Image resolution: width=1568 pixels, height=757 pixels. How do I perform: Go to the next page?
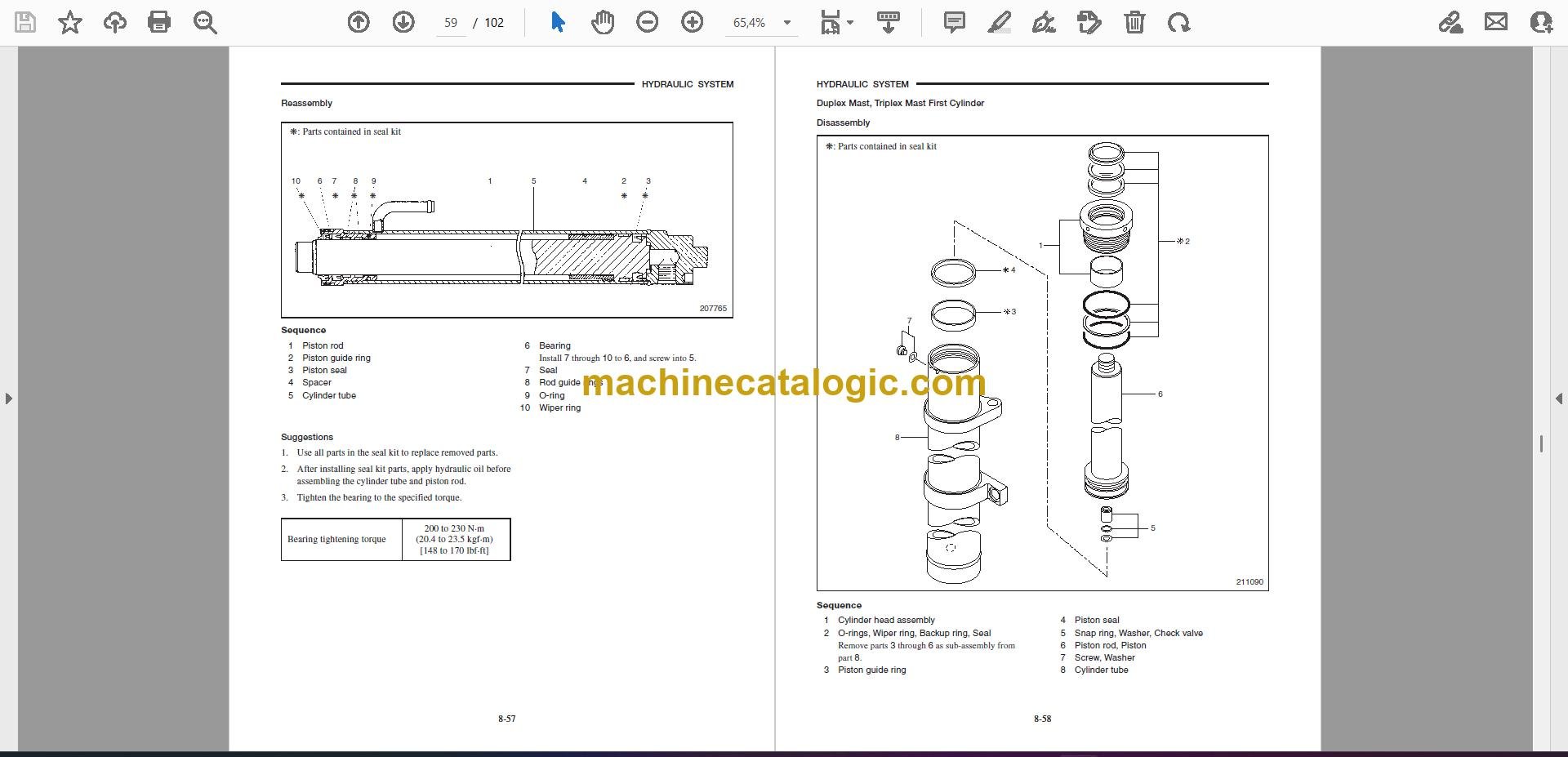click(403, 22)
